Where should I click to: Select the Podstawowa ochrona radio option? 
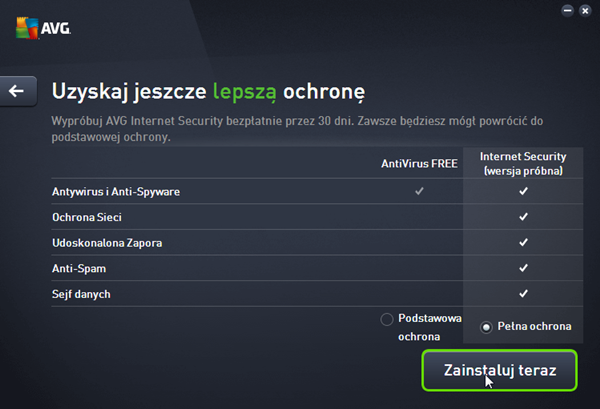387,320
